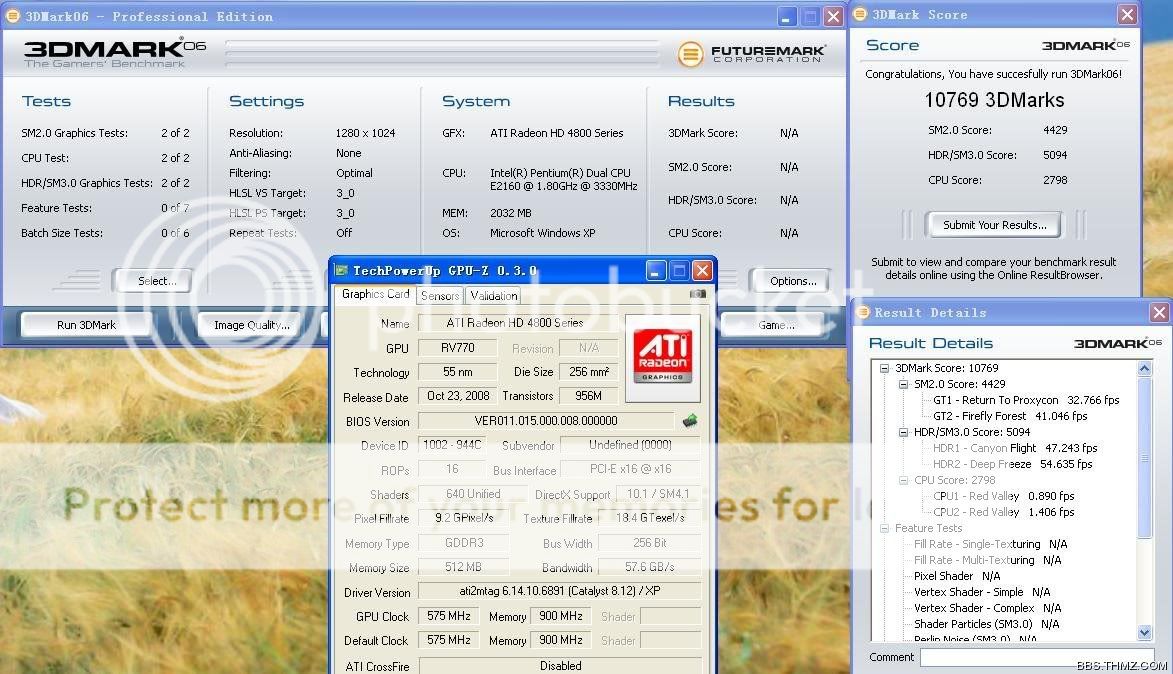Click the Result Details vertical scrollbar thumb
This screenshot has height=674, width=1173.
tap(1145, 457)
